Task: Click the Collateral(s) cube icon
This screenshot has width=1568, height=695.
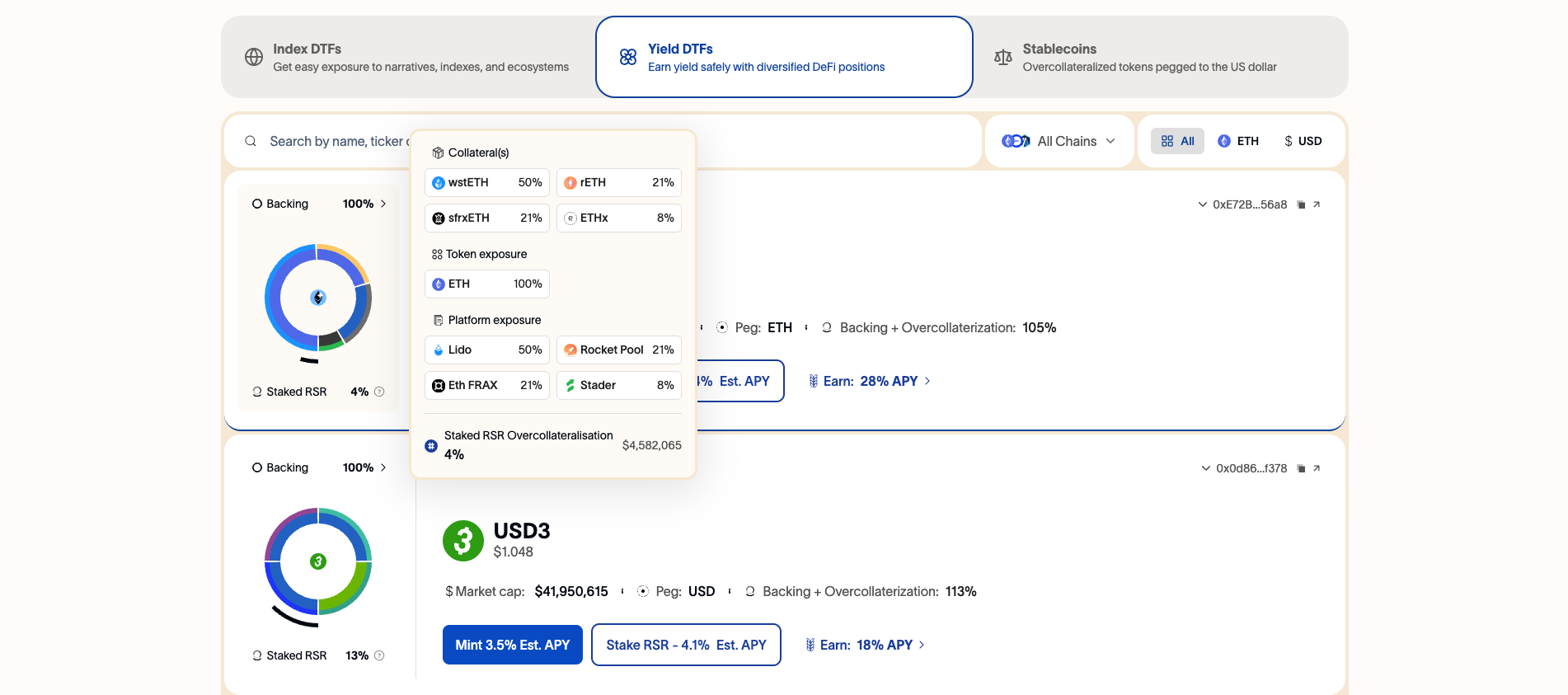Action: 438,153
